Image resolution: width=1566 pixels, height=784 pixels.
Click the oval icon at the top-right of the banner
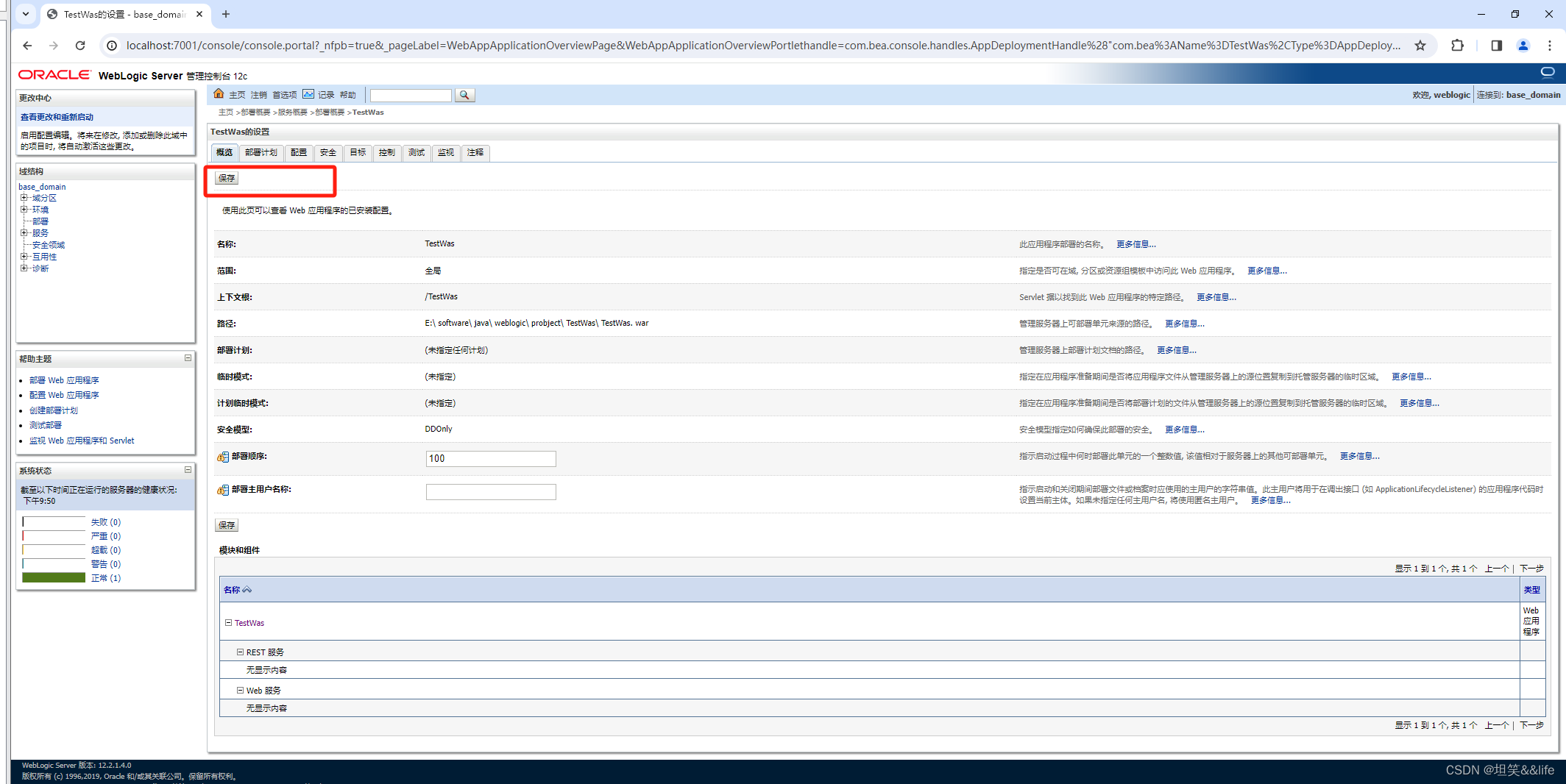1548,72
